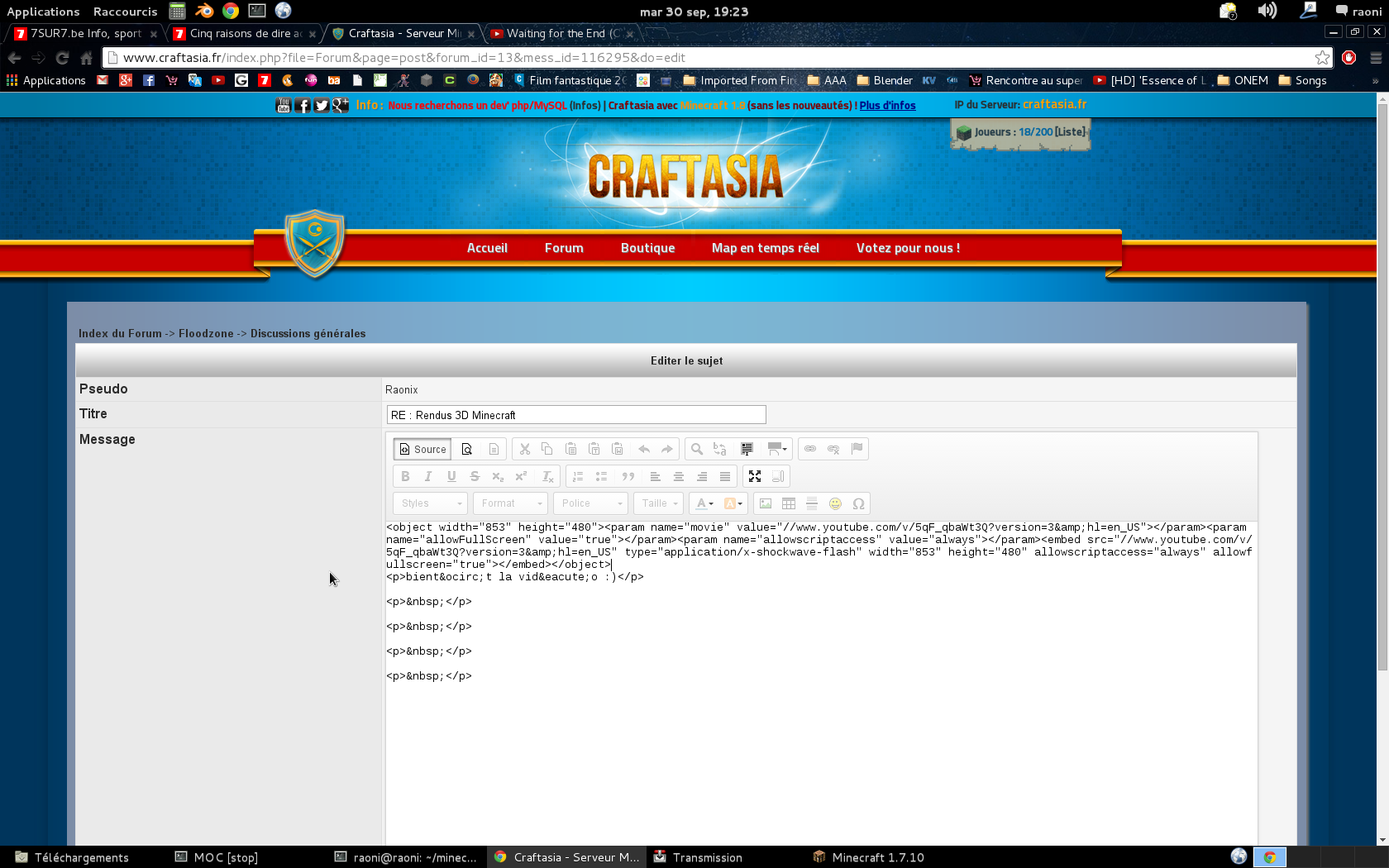Click the bookmark star icon
This screenshot has width=1389, height=868.
(1322, 58)
